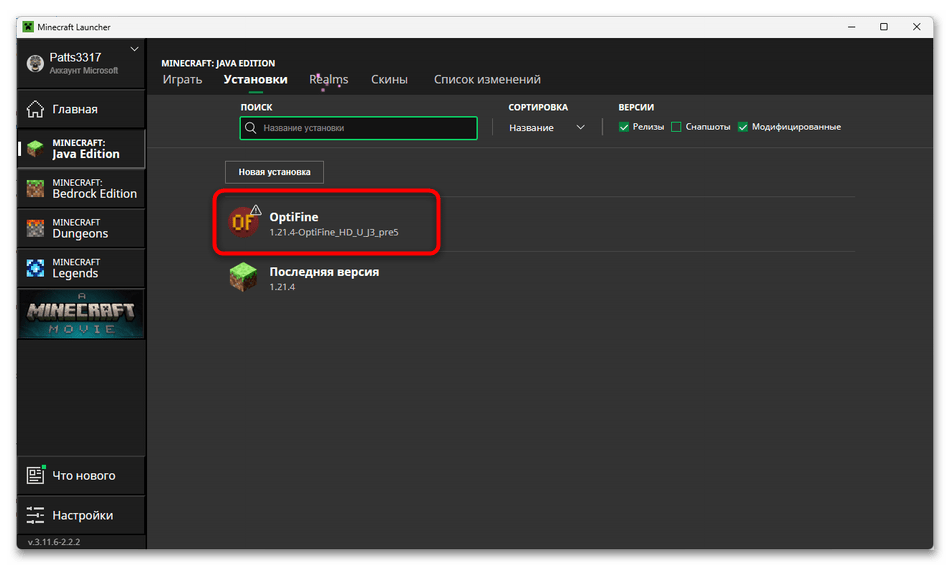Image resolution: width=950 pixels, height=566 pixels.
Task: Select the OptiFine installation name
Action: (x=294, y=217)
